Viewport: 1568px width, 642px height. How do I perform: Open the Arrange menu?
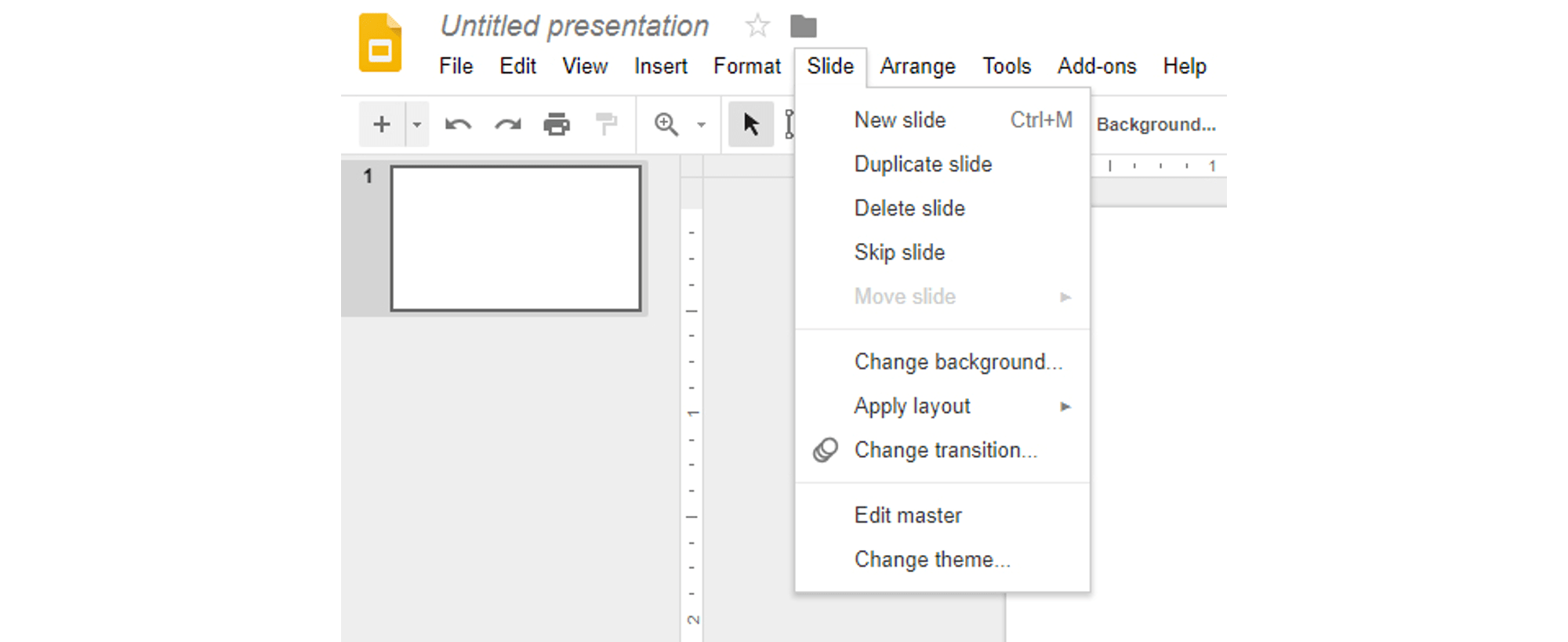point(917,66)
